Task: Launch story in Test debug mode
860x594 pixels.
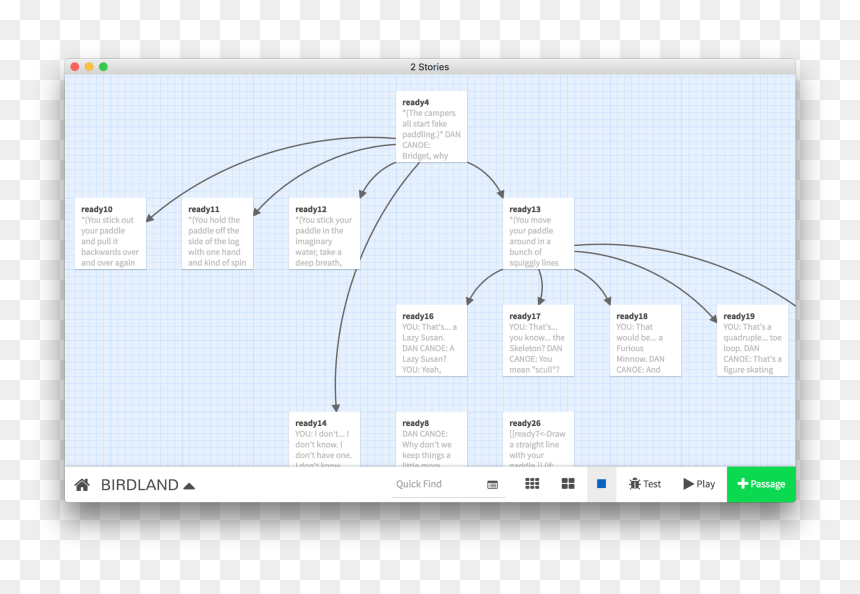Action: [645, 484]
